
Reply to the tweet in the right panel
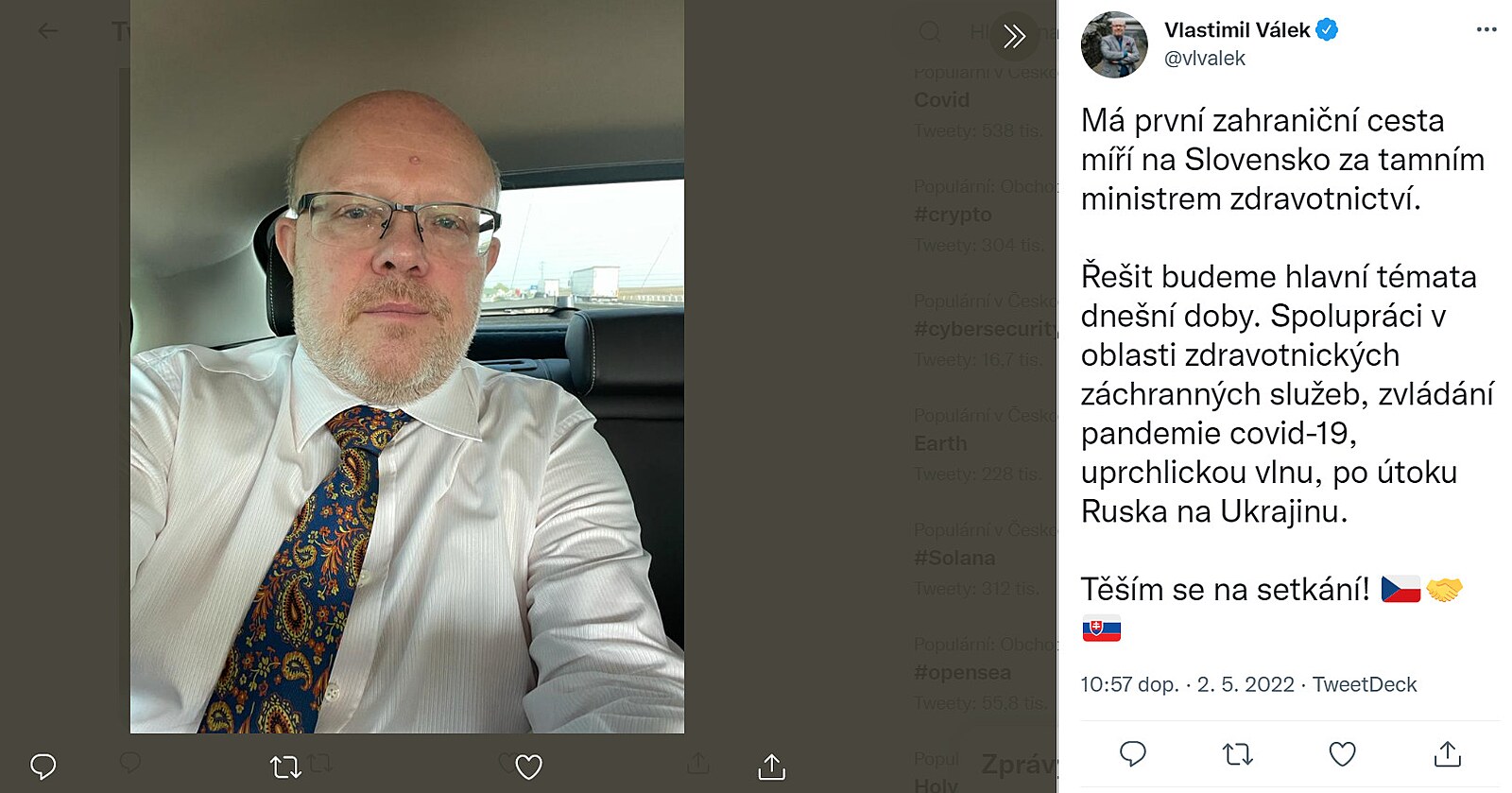(1132, 753)
